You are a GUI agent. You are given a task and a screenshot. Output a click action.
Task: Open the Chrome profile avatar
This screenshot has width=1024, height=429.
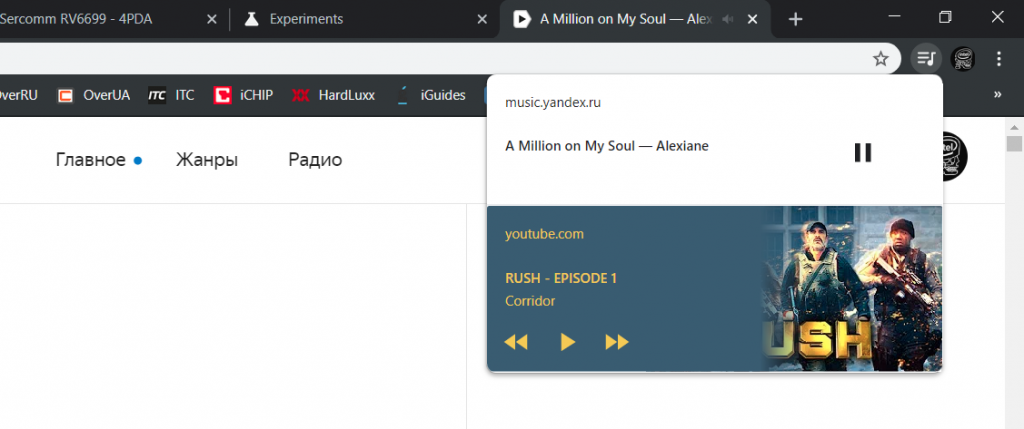pyautogui.click(x=963, y=59)
